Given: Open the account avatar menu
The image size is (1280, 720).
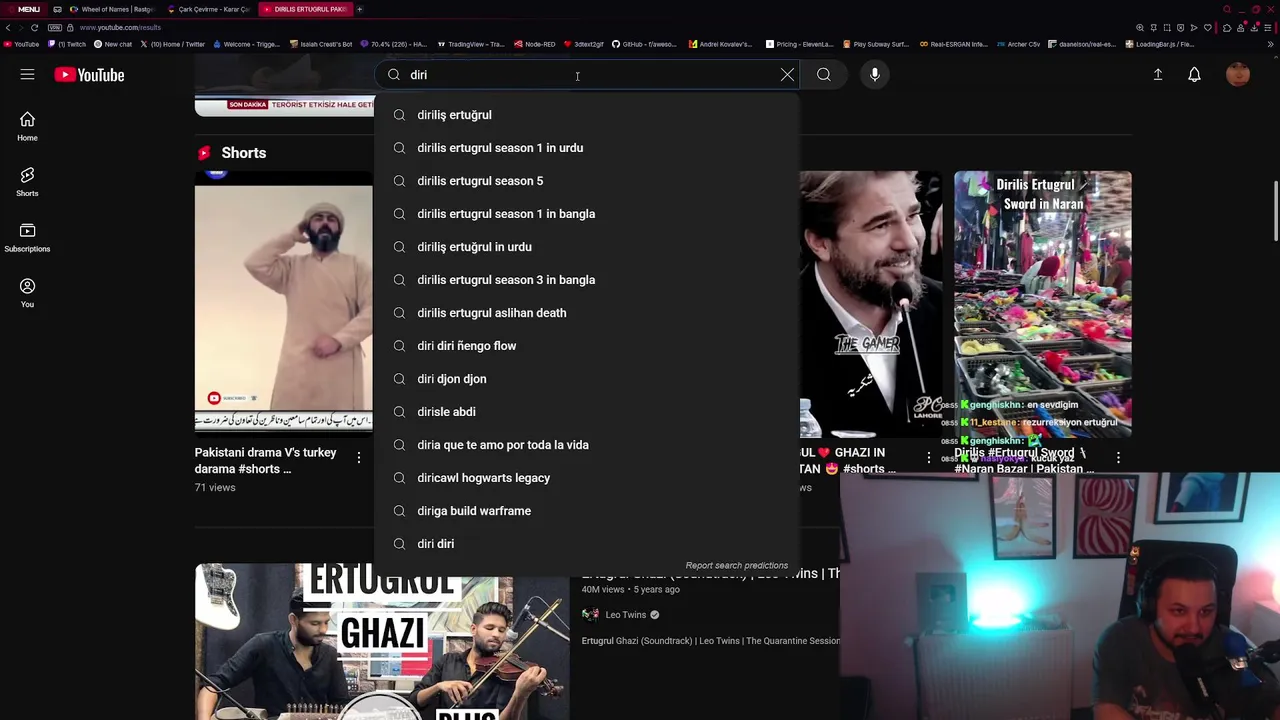Looking at the screenshot, I should [x=1238, y=75].
